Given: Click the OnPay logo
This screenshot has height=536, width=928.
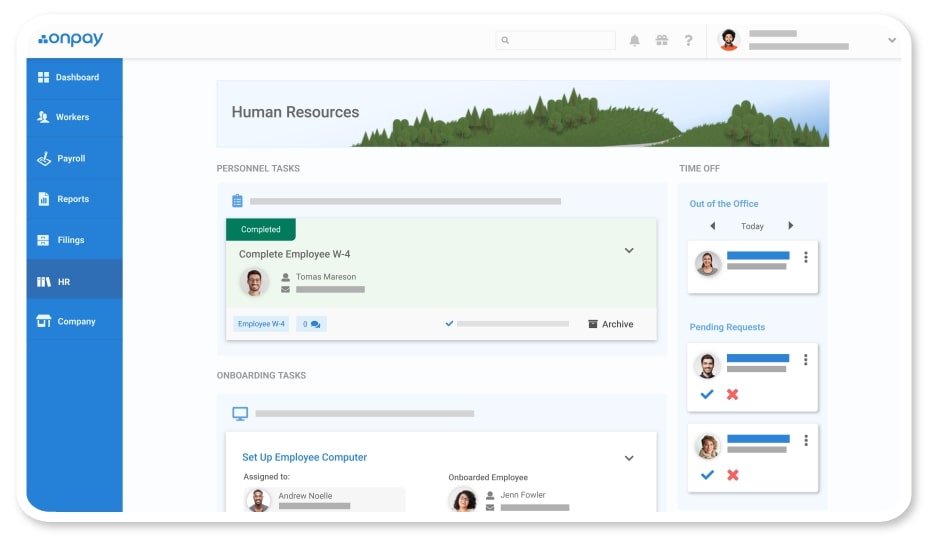Looking at the screenshot, I should coord(71,40).
